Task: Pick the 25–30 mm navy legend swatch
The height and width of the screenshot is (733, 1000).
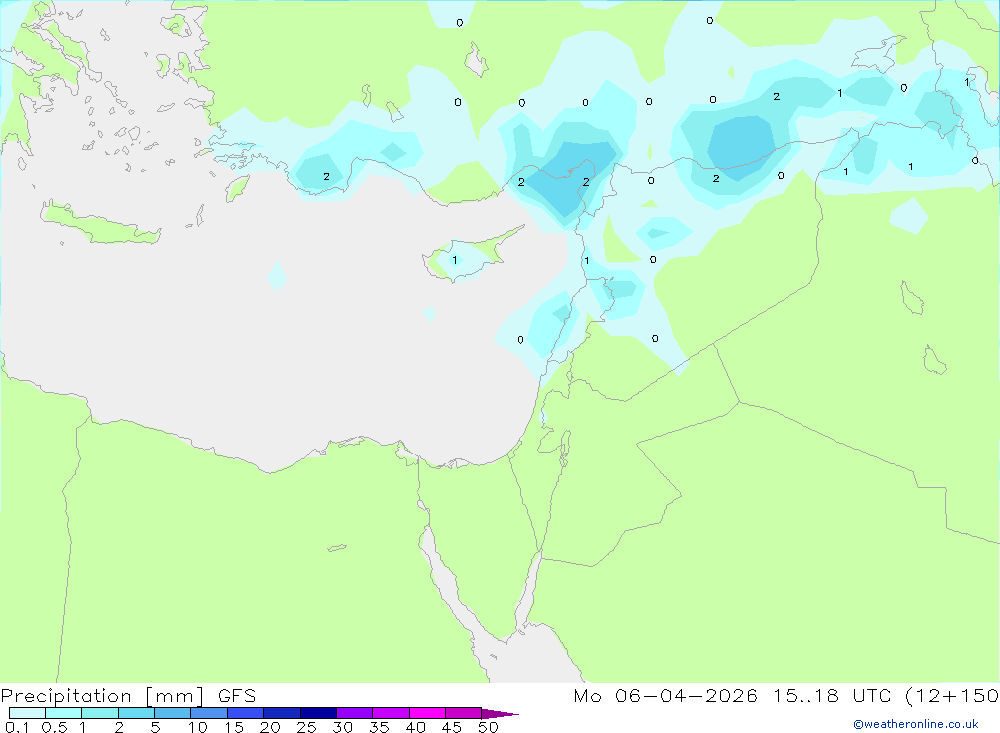Action: pos(318,713)
